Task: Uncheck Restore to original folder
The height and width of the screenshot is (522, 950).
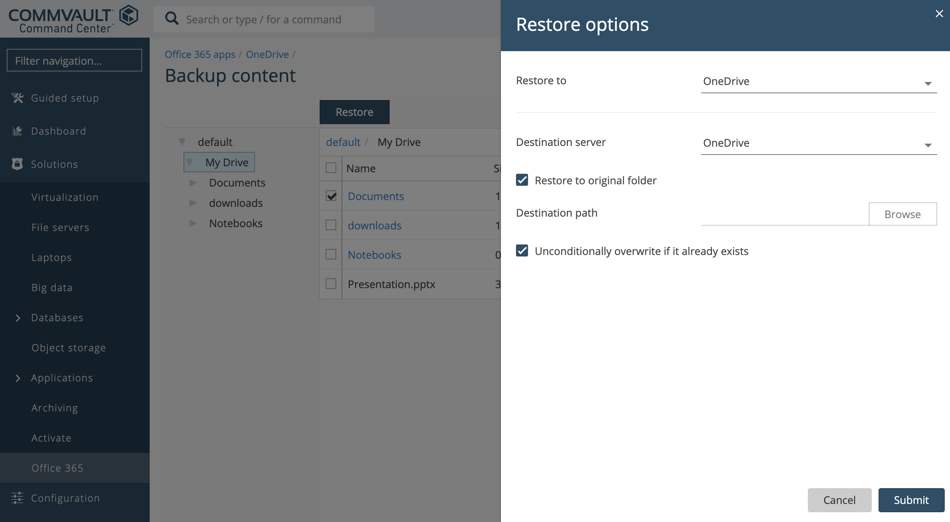Action: click(x=522, y=180)
